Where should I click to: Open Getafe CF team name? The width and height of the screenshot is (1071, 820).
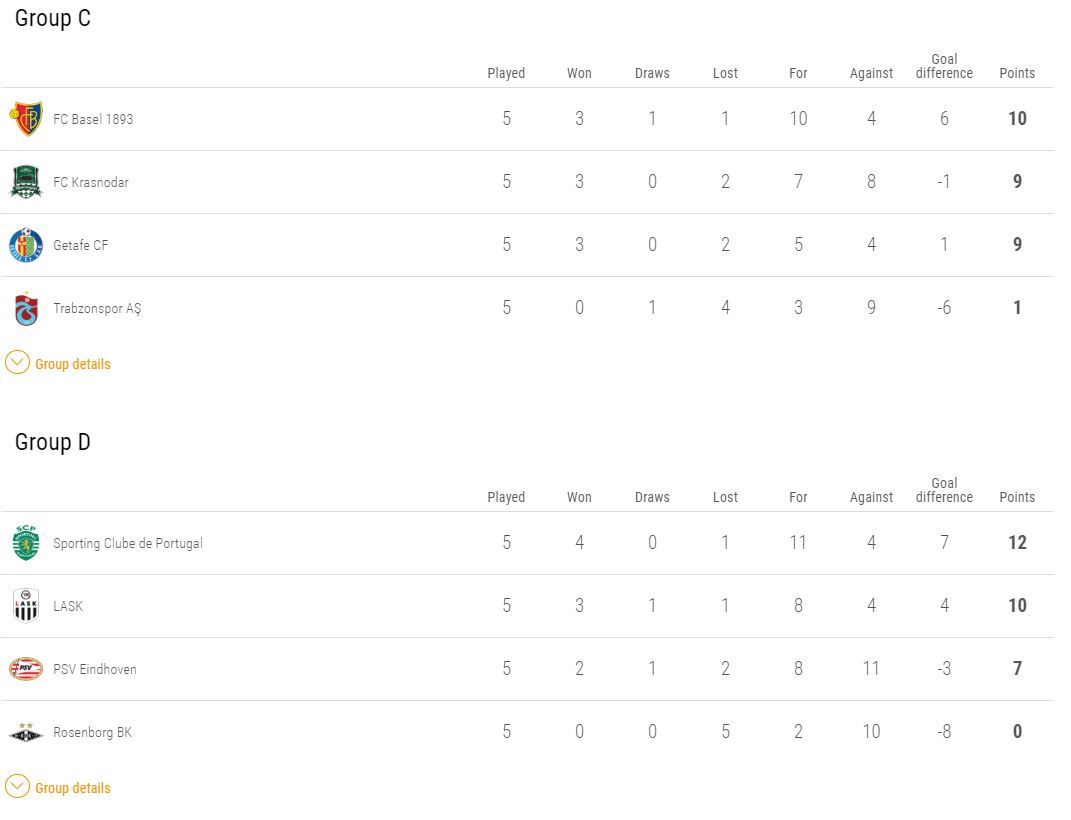point(81,245)
